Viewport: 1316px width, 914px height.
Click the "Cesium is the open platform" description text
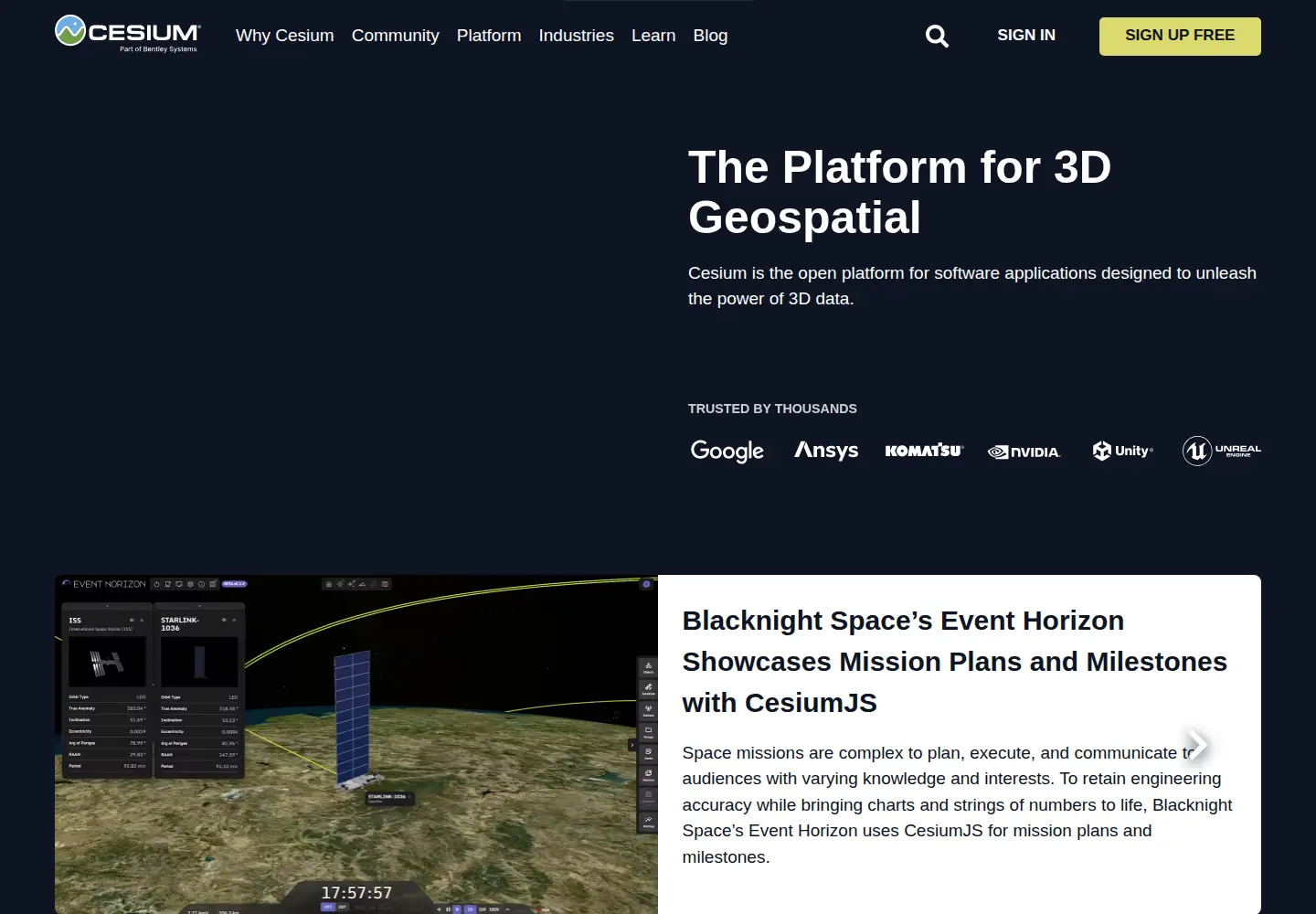pos(972,286)
